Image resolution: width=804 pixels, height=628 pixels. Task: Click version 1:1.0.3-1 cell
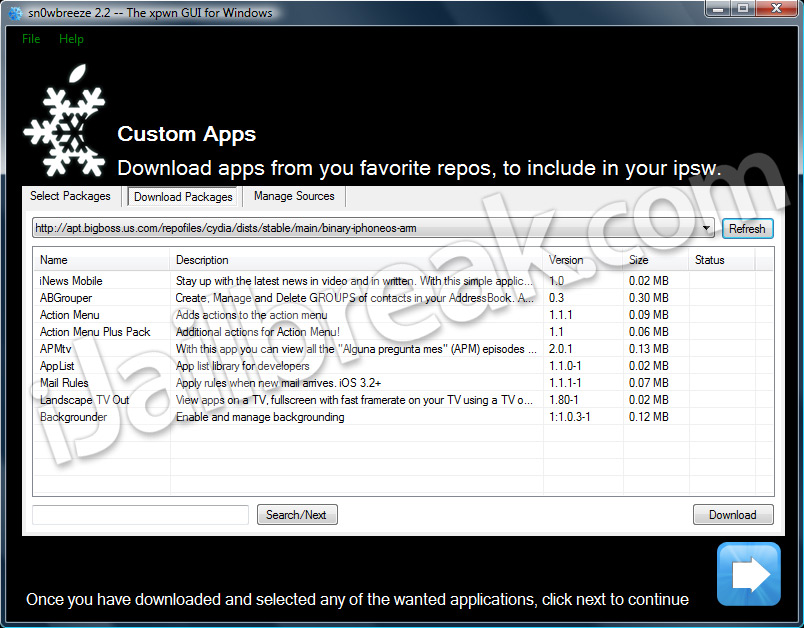coord(570,417)
